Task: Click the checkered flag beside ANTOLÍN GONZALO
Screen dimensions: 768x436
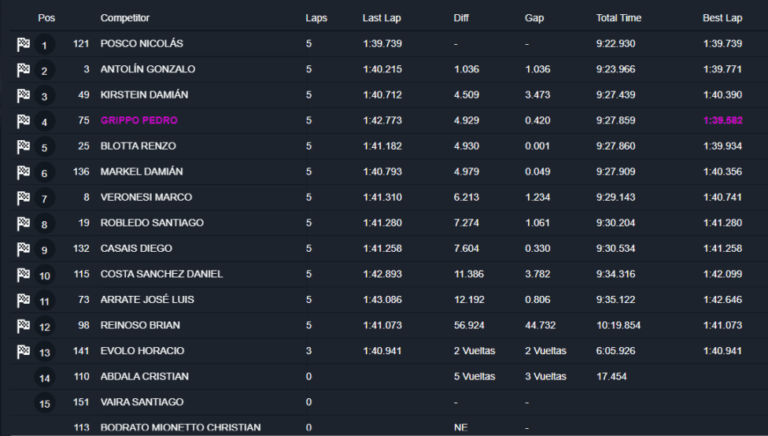Action: click(23, 70)
